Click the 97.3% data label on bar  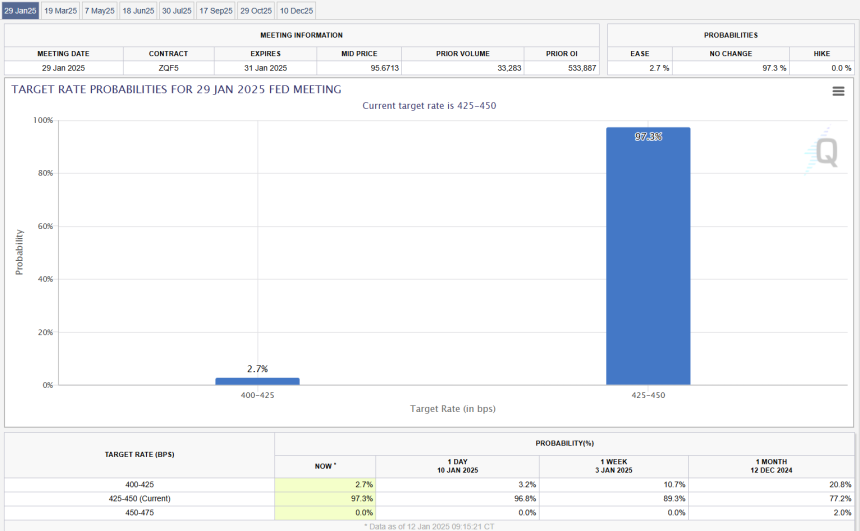648,136
